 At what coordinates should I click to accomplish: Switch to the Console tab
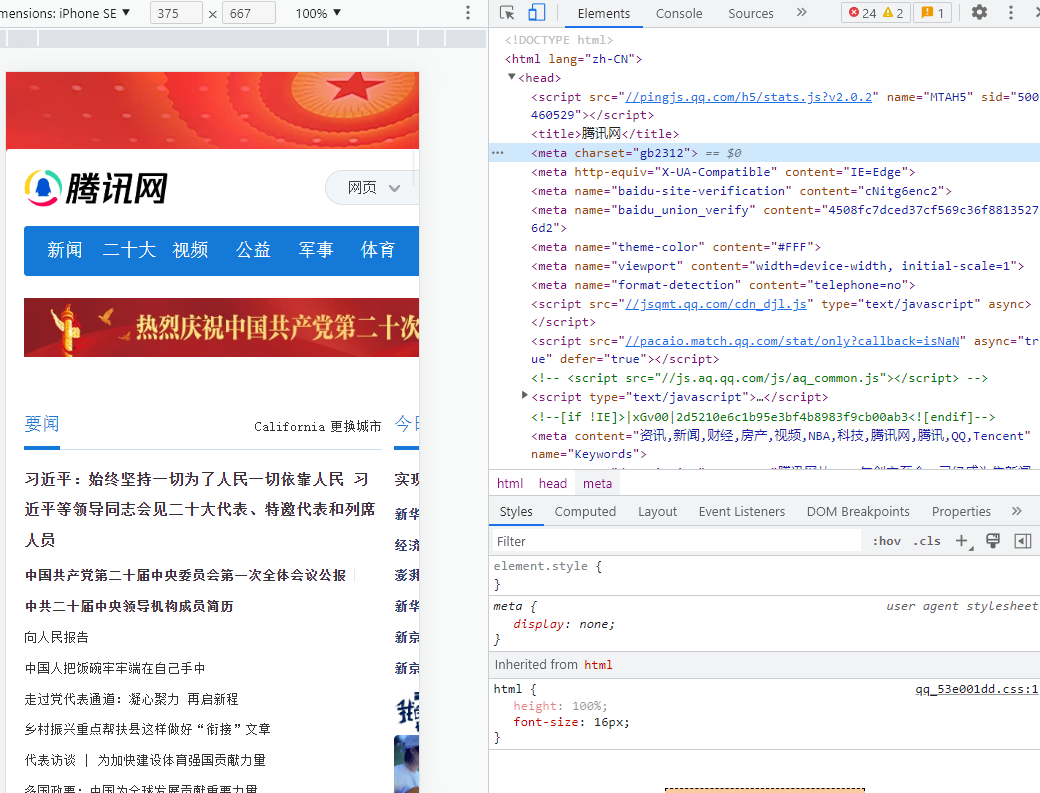pyautogui.click(x=679, y=13)
